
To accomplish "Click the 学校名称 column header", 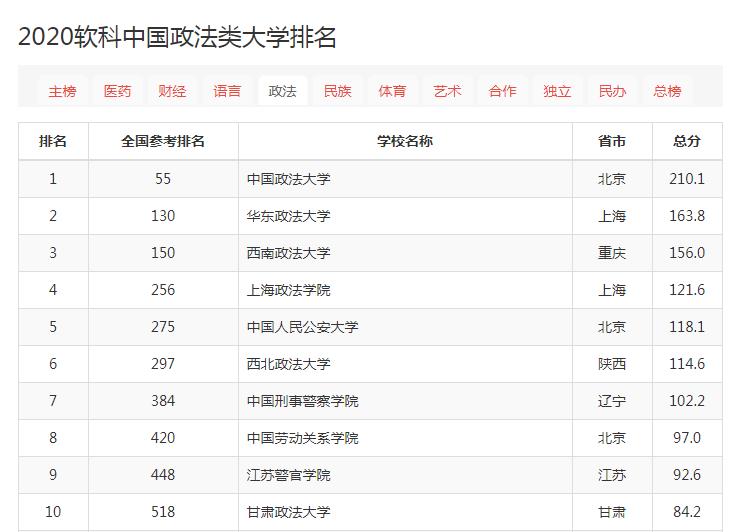I will [405, 141].
